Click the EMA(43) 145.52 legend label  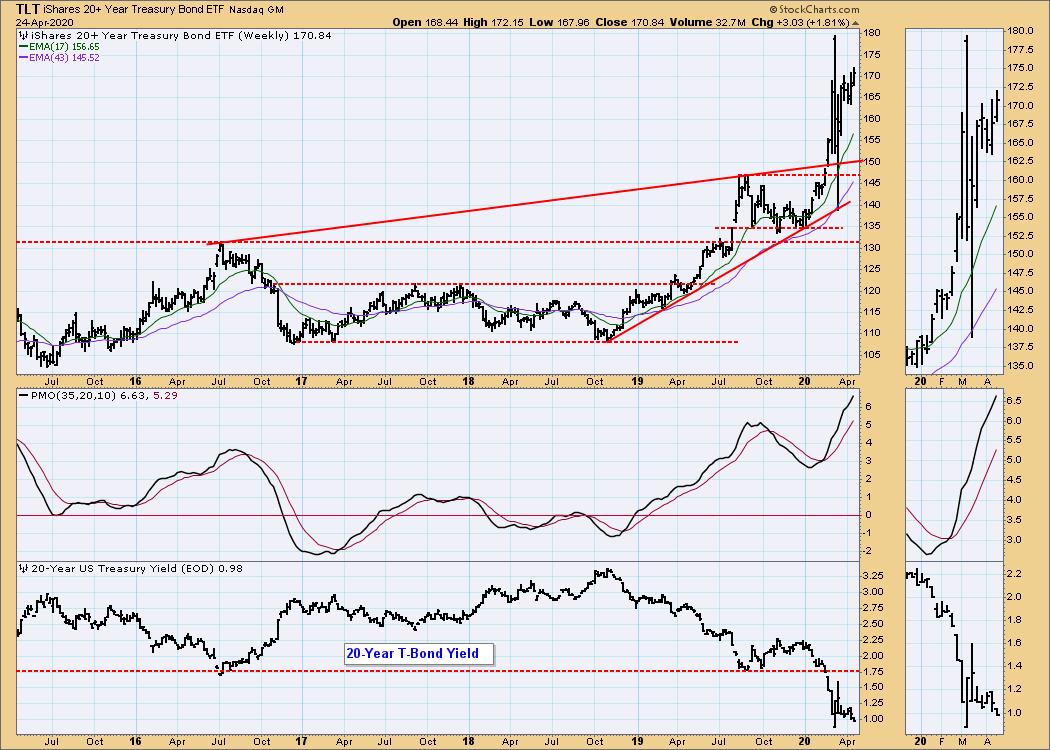point(64,58)
